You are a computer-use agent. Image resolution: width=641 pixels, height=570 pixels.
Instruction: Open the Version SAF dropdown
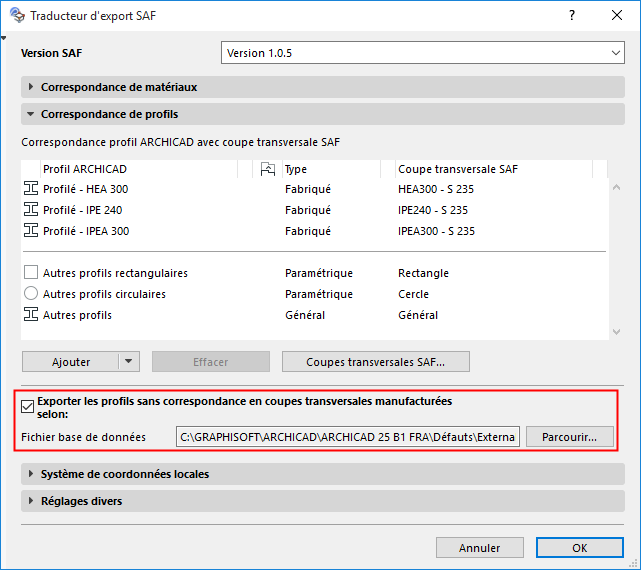click(423, 52)
